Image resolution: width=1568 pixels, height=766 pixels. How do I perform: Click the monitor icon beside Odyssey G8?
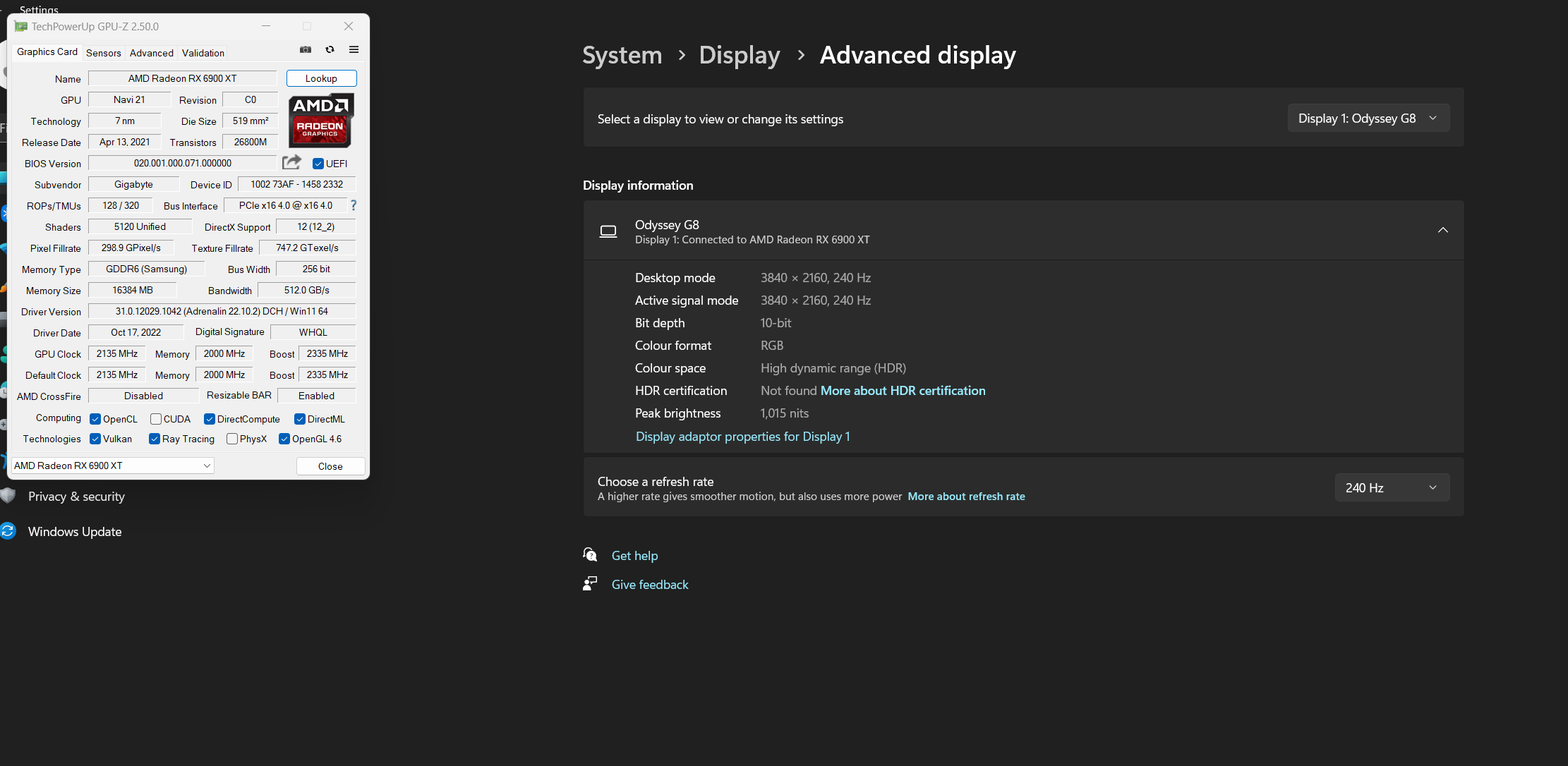[x=608, y=231]
